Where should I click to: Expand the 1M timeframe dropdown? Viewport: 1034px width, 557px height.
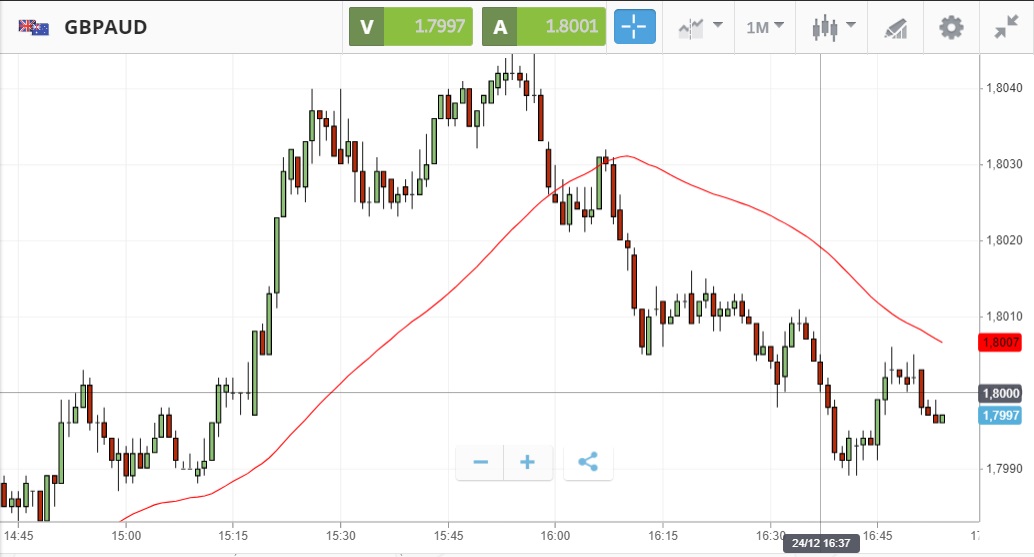[x=765, y=27]
